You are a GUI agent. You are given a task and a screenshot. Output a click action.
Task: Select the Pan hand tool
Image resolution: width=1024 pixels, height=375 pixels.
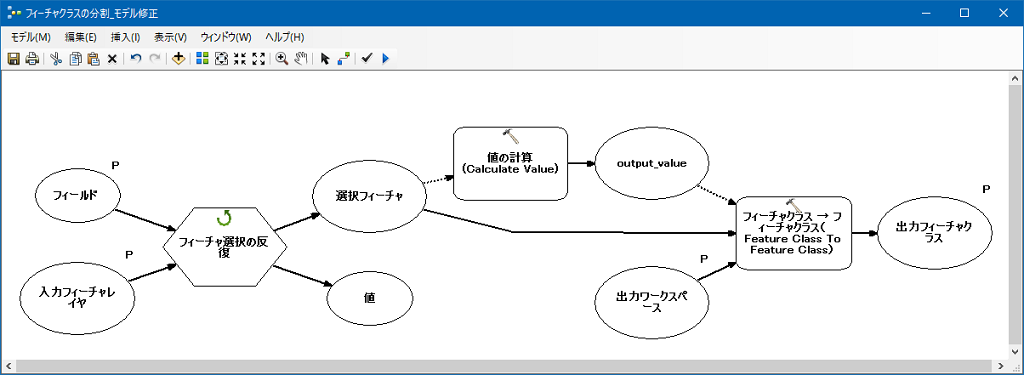point(300,59)
